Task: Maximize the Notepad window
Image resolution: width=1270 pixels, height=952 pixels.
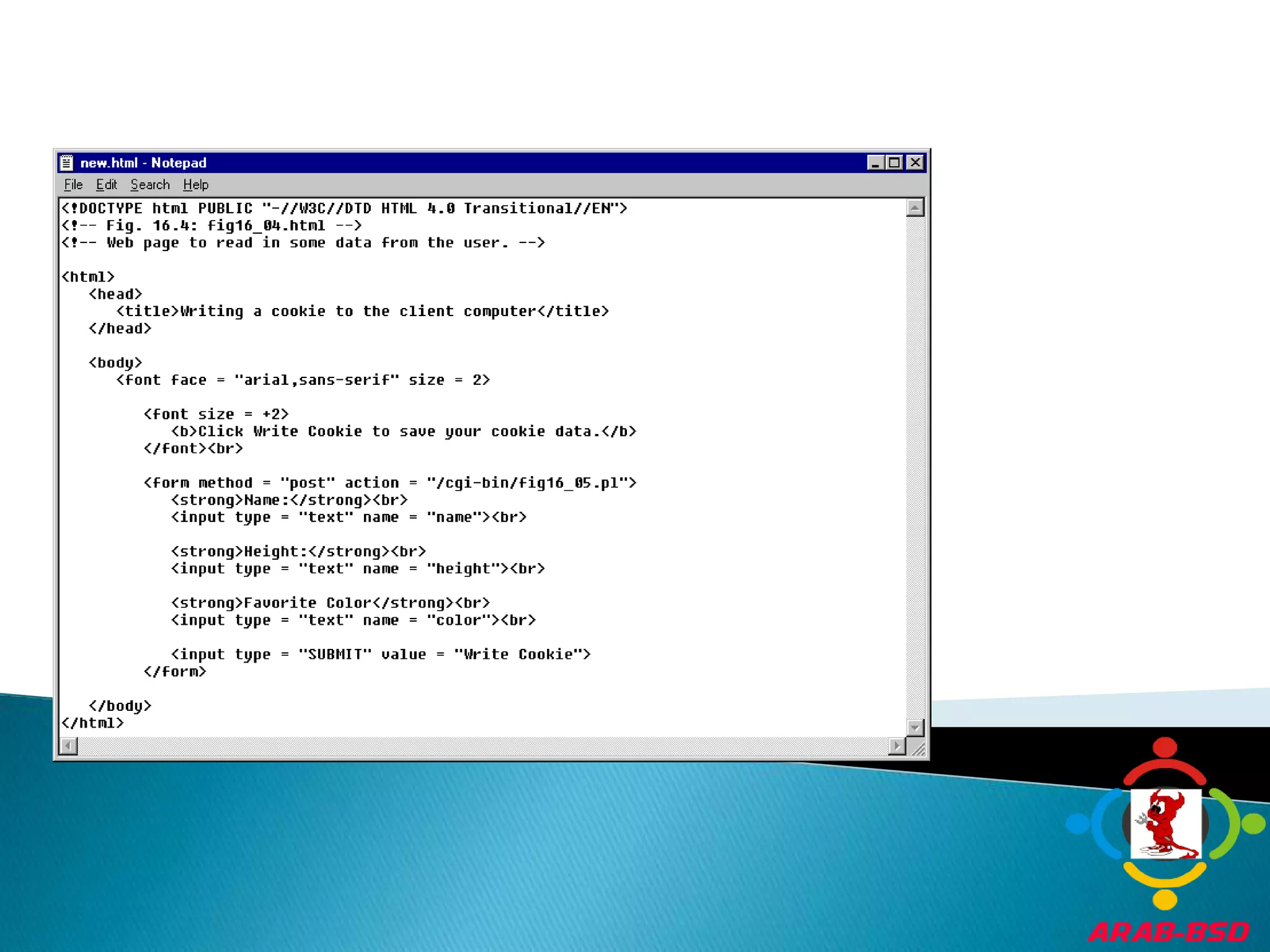Action: 895,162
